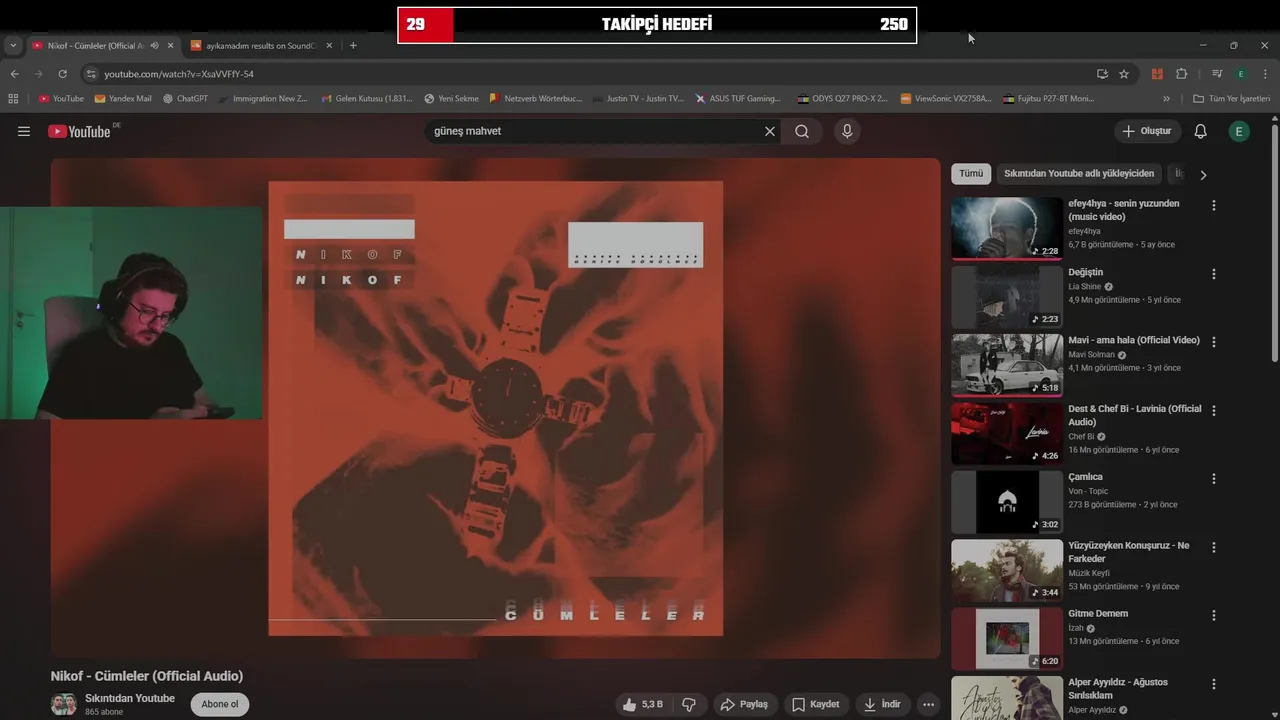Open options for efey4hya video

[x=1214, y=205]
